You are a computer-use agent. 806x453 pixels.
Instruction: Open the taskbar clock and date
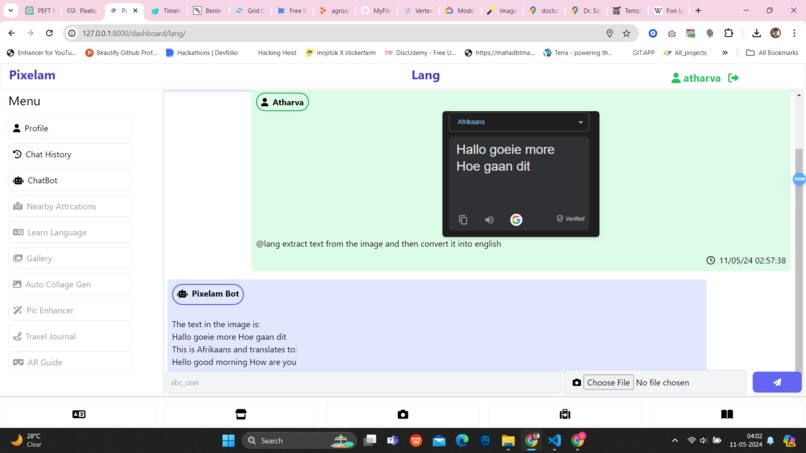[x=745, y=441]
